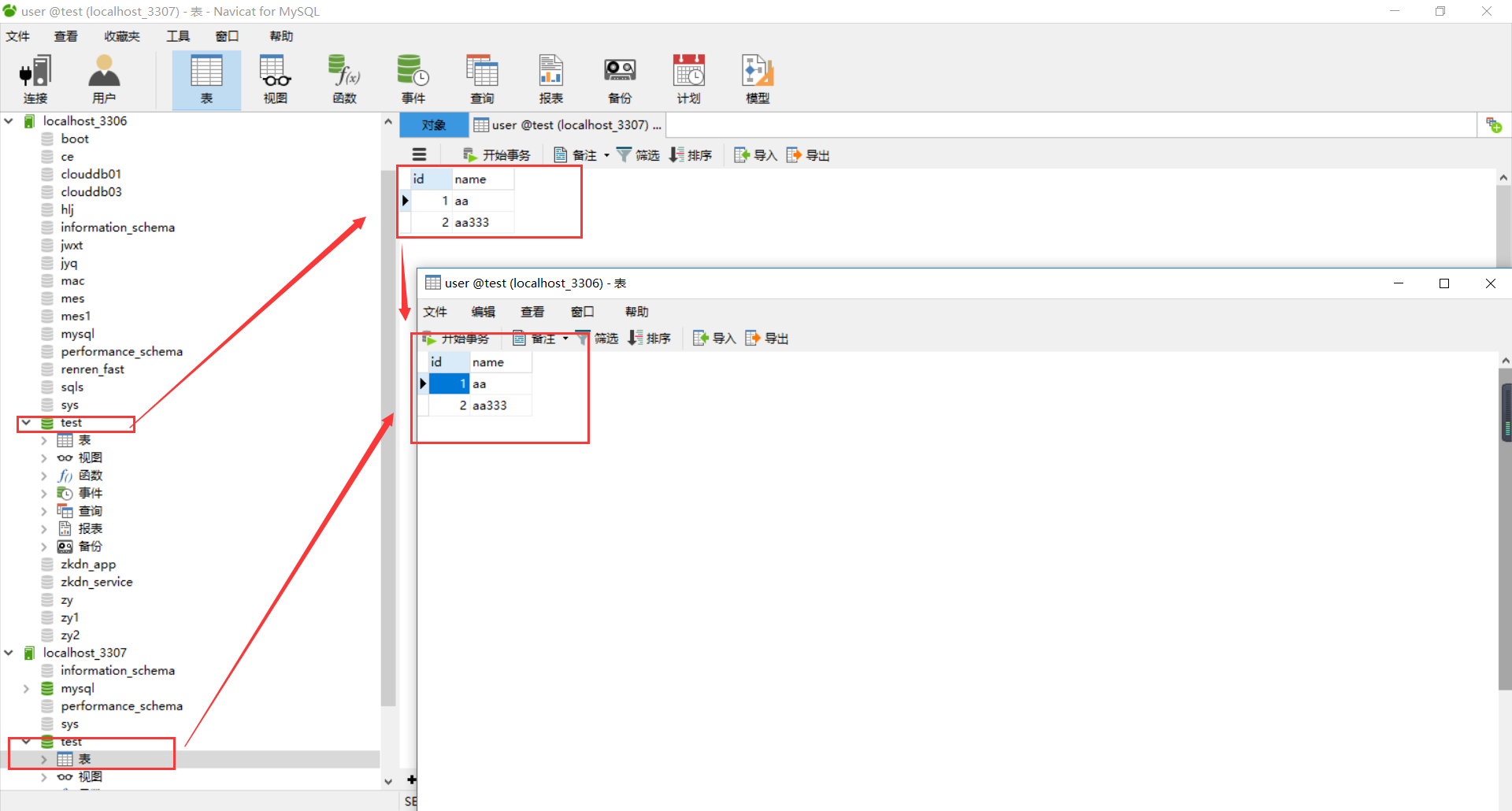The image size is (1512, 811).
Task: Open 编辑 menu in the localhost_3306 window
Action: (x=484, y=312)
